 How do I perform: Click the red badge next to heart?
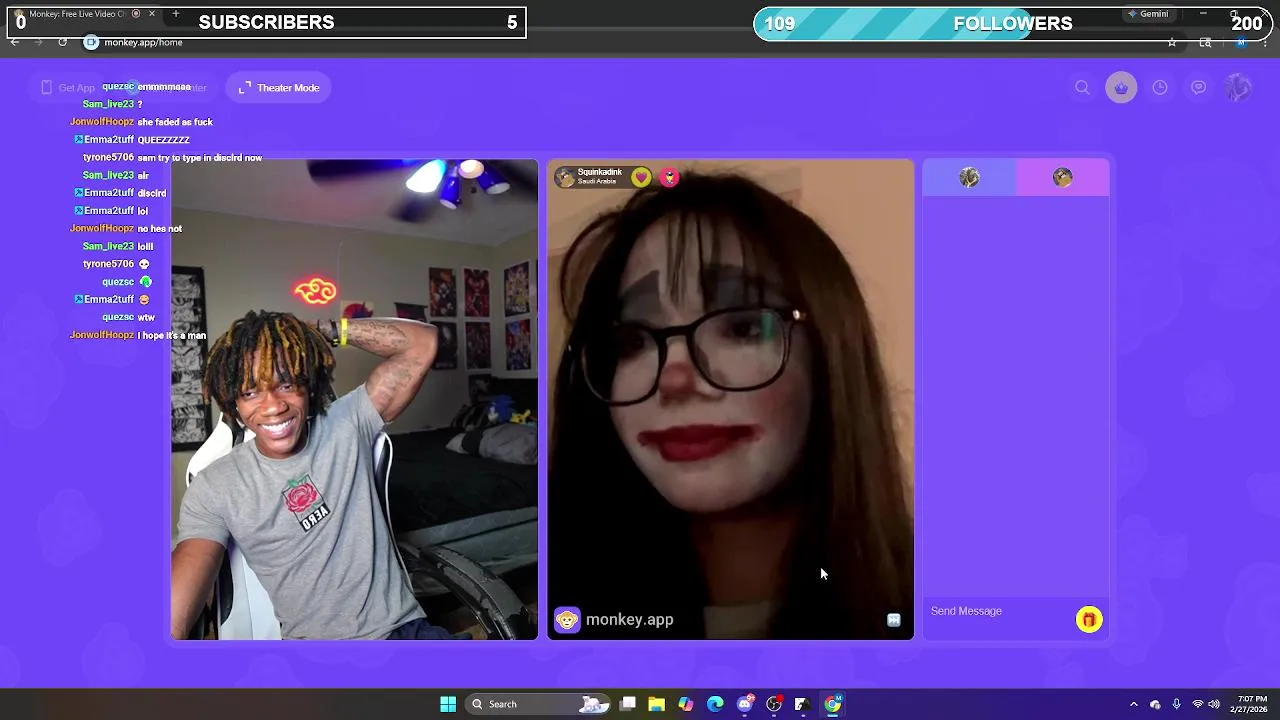669,177
